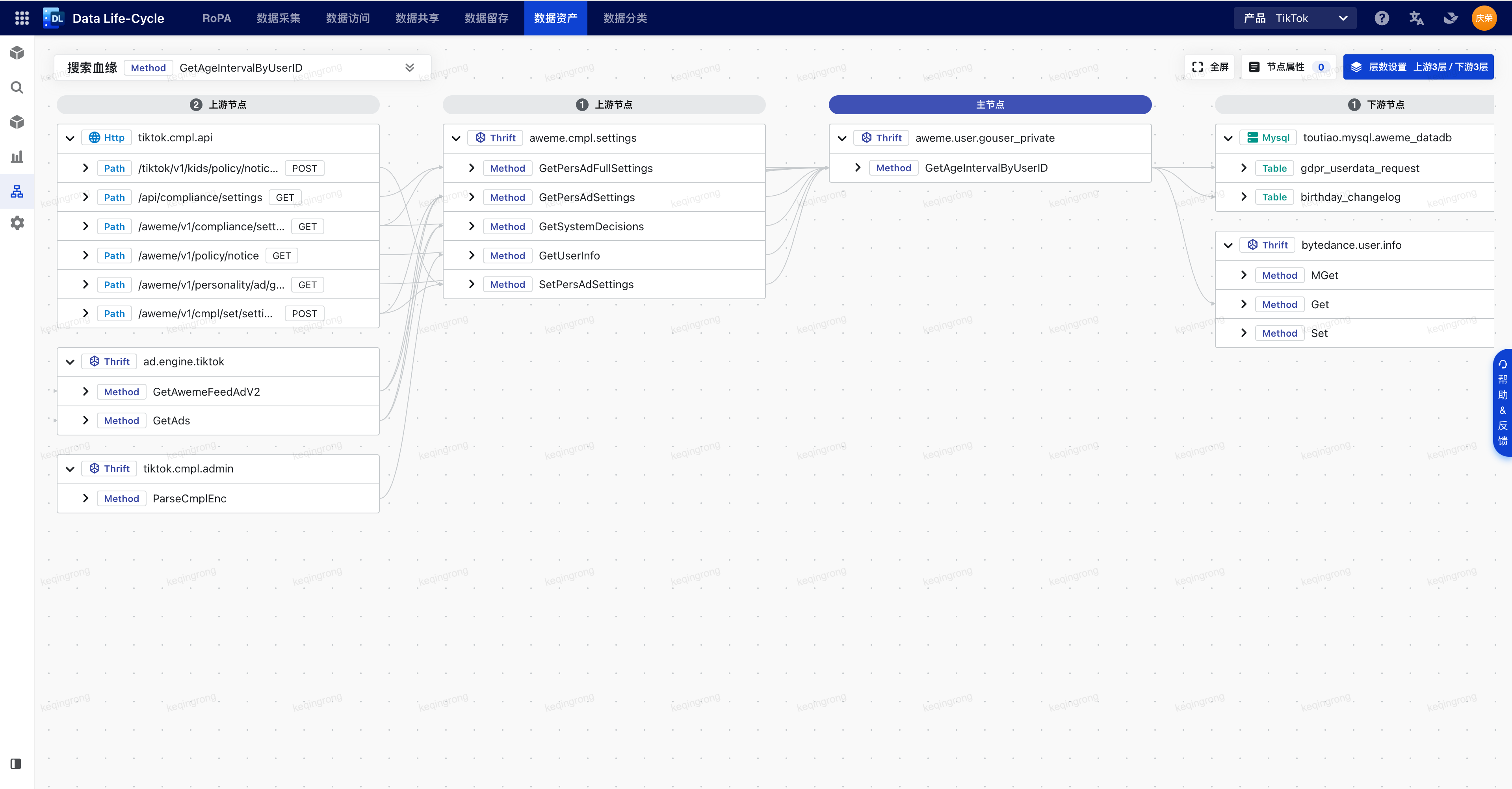Image resolution: width=1512 pixels, height=789 pixels.
Task: Open the TikTok product dropdown
Action: (1295, 18)
